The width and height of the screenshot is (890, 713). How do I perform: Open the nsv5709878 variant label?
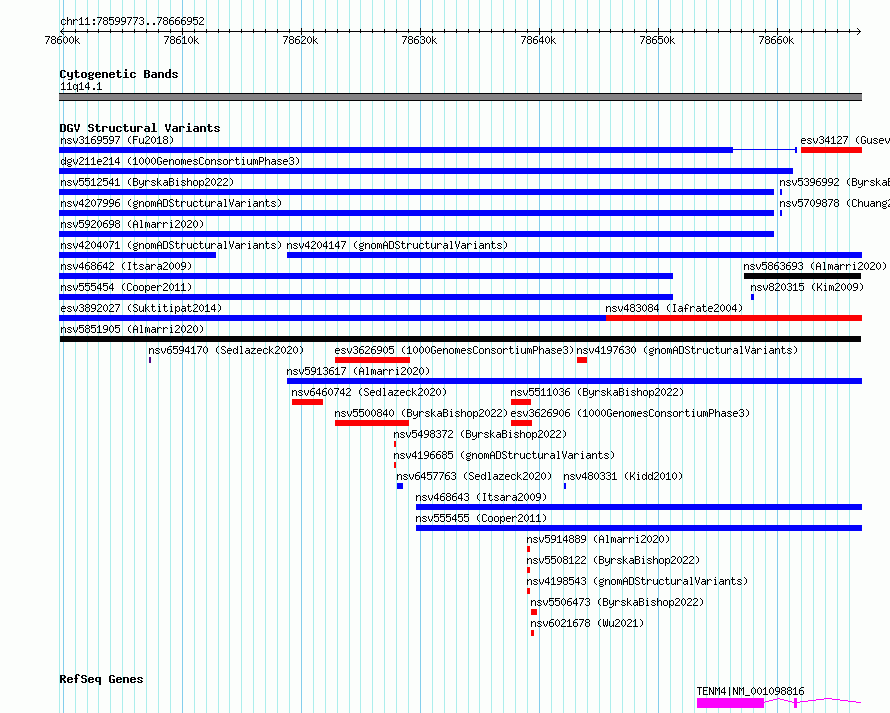click(834, 203)
